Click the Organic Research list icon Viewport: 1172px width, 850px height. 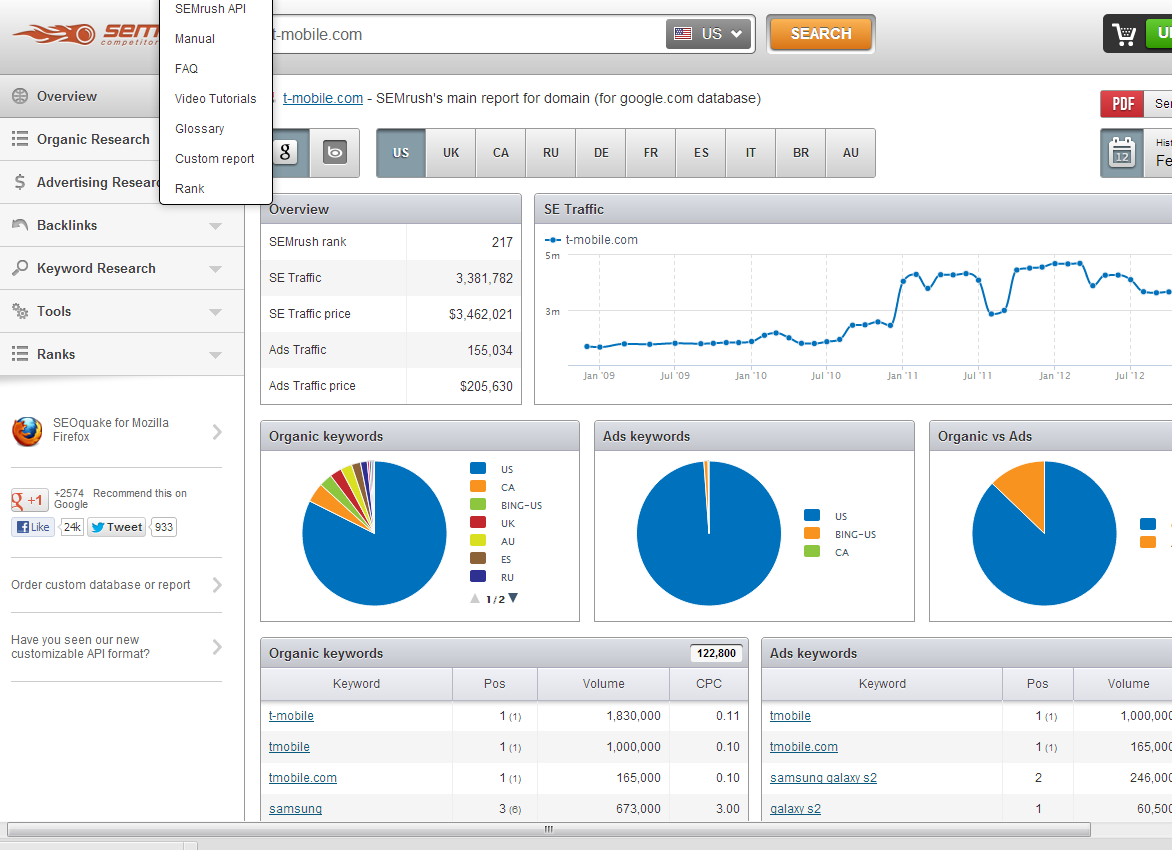tap(20, 139)
